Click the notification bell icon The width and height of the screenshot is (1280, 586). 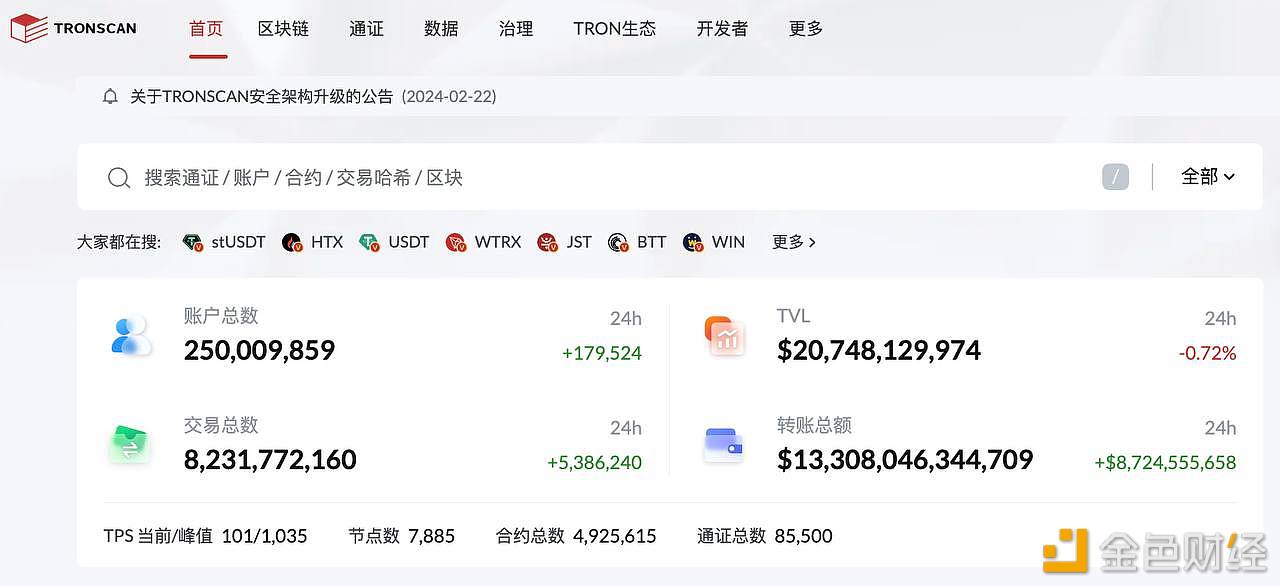click(x=111, y=97)
